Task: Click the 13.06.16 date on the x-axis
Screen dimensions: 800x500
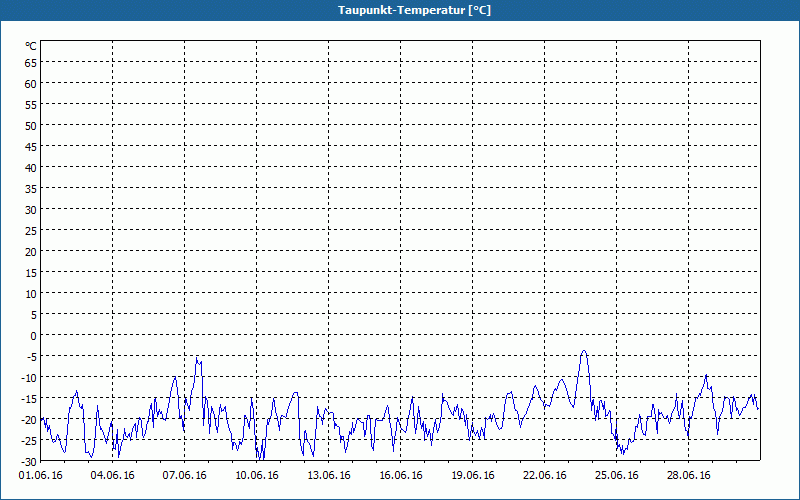Action: 329,475
